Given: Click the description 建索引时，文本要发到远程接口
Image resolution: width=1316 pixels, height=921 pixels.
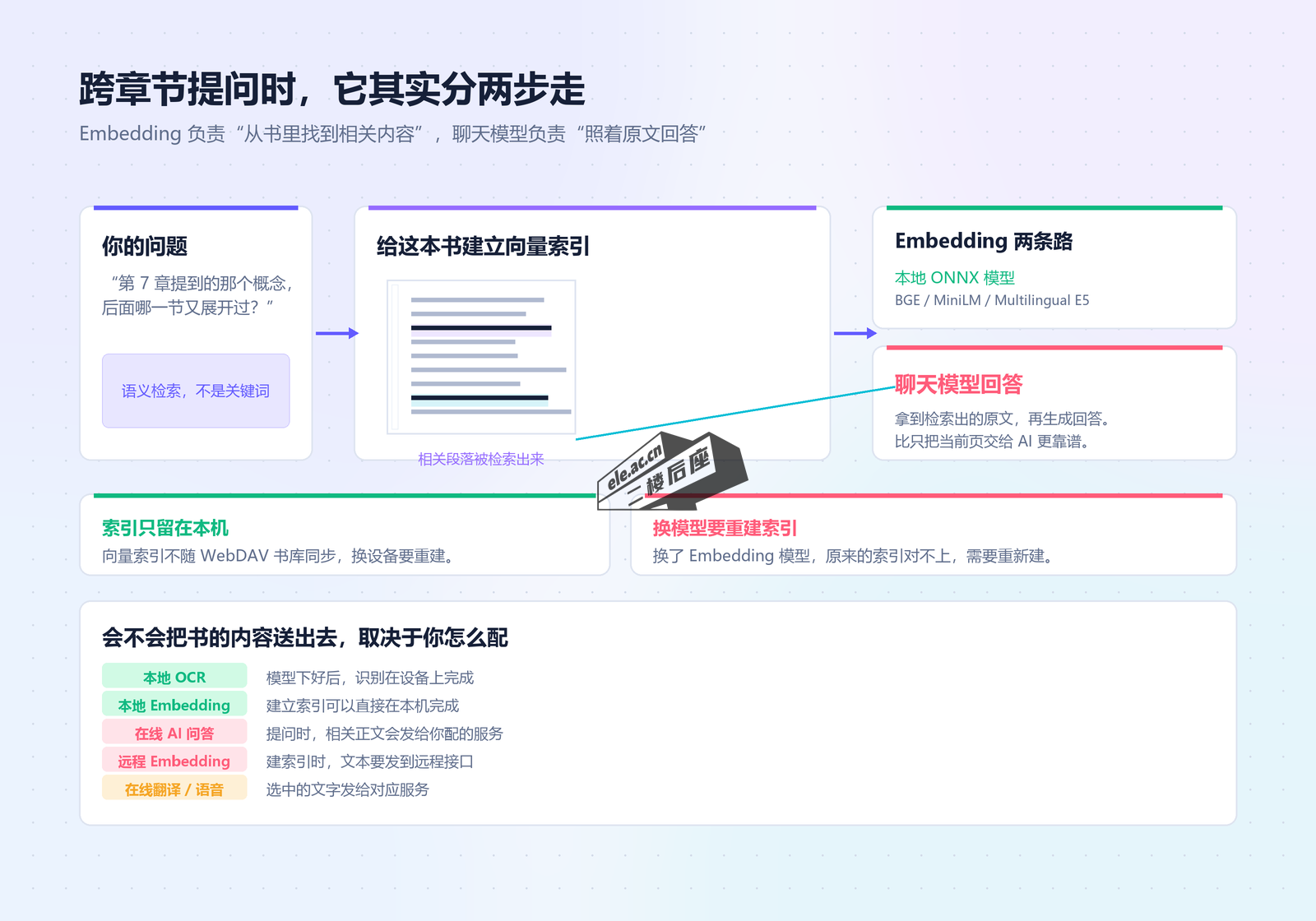Looking at the screenshot, I should 370,761.
